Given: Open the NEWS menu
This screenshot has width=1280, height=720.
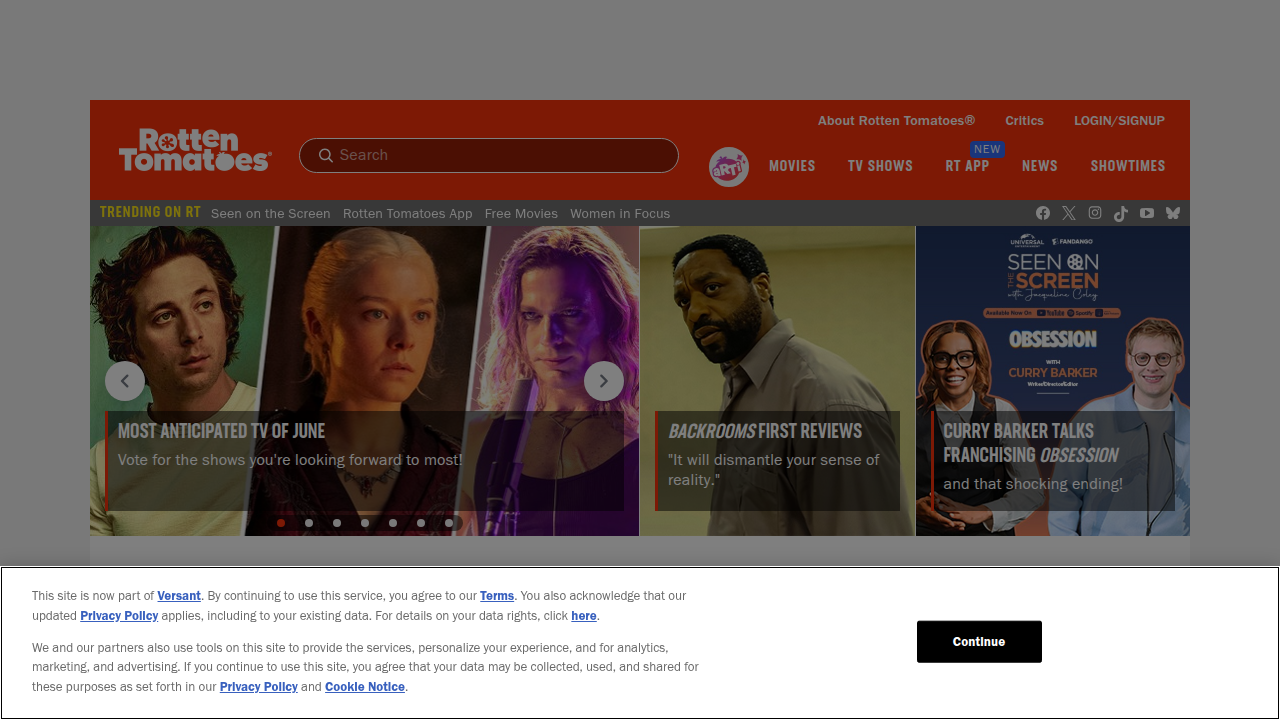Looking at the screenshot, I should tap(1040, 166).
